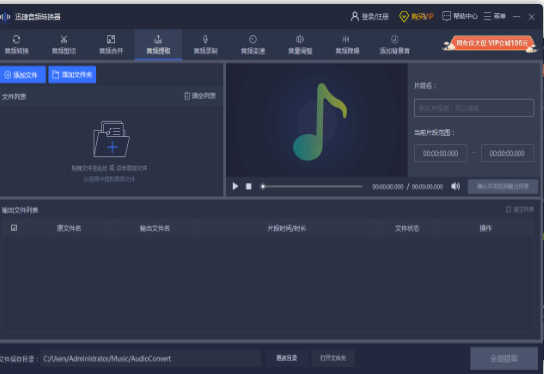The image size is (544, 374).
Task: Start playback with the play button
Action: click(x=235, y=186)
